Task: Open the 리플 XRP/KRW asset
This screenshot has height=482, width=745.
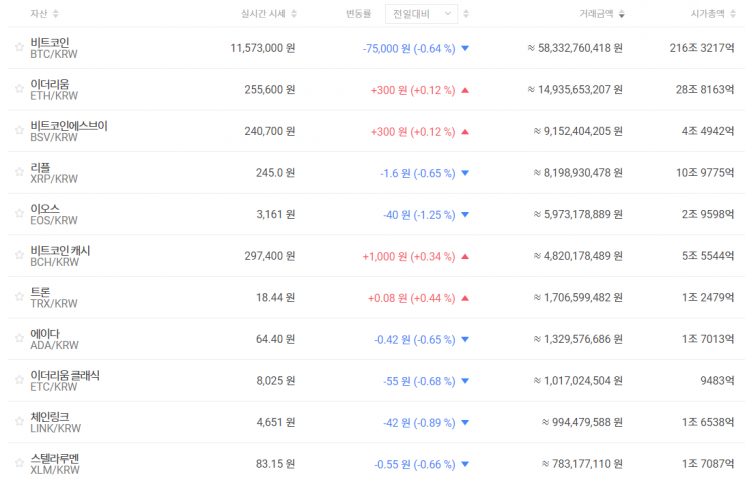Action: coord(54,173)
